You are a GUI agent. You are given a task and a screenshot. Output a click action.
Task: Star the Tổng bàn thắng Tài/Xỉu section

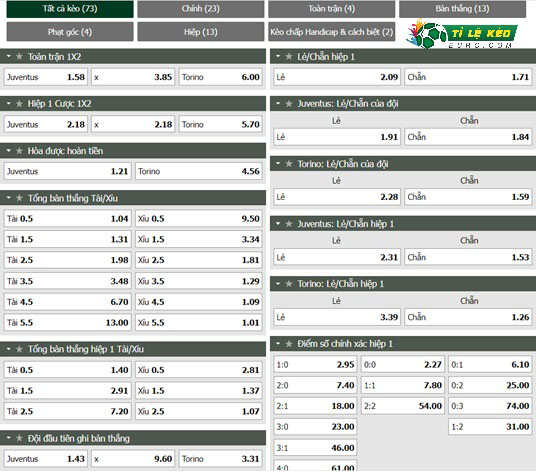(x=19, y=198)
